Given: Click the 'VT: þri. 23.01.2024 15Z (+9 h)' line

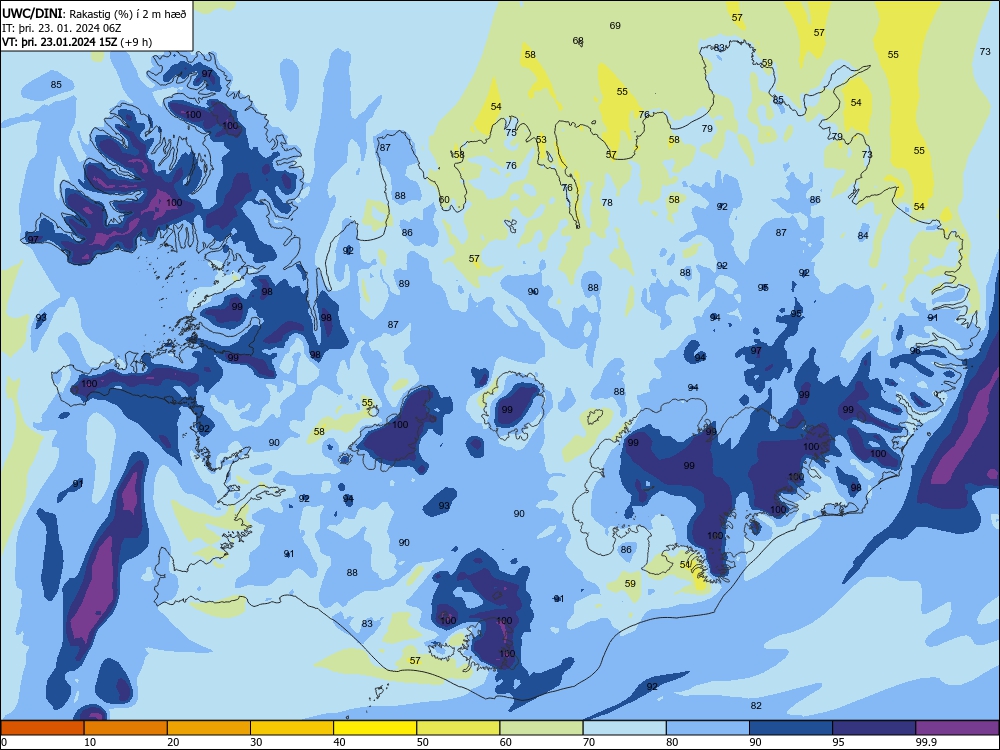Looking at the screenshot, I should (77, 42).
